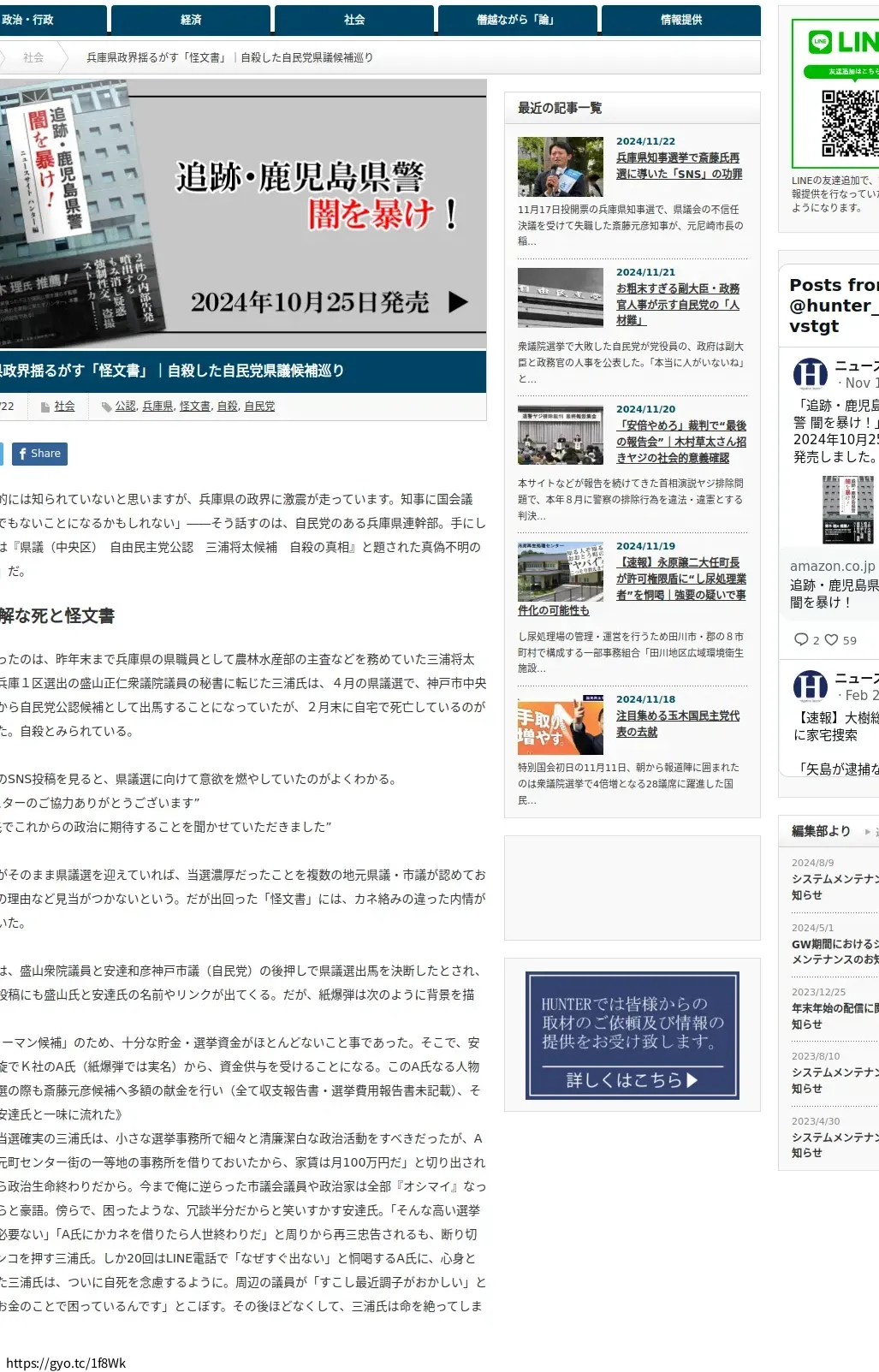Open the 情報提供 navigation tab
The height and width of the screenshot is (1372, 879).
(680, 20)
